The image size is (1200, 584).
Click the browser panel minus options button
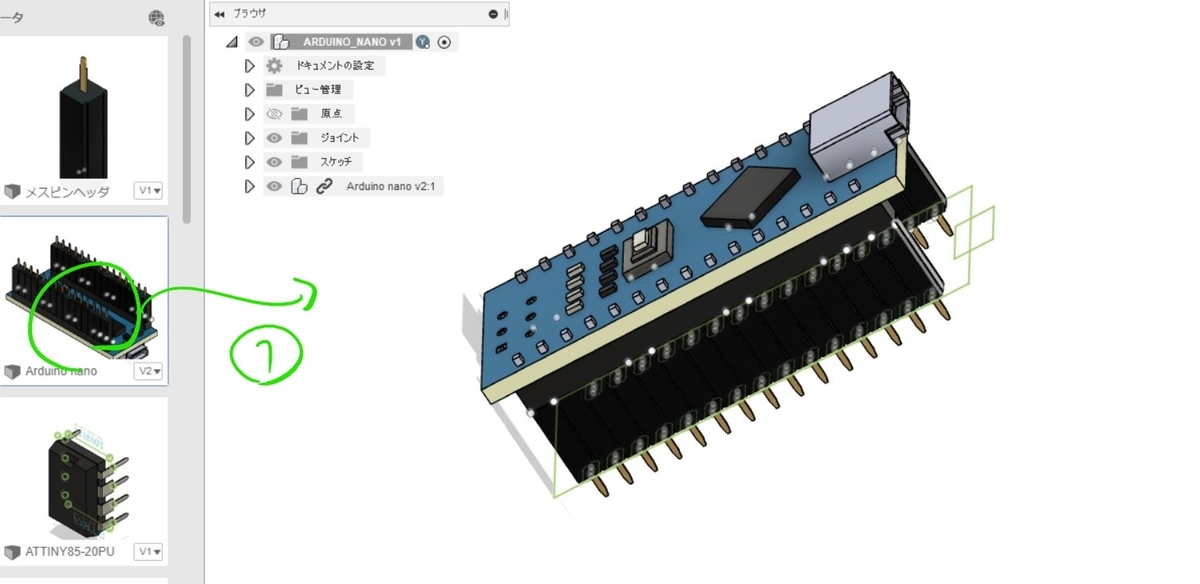pos(493,14)
